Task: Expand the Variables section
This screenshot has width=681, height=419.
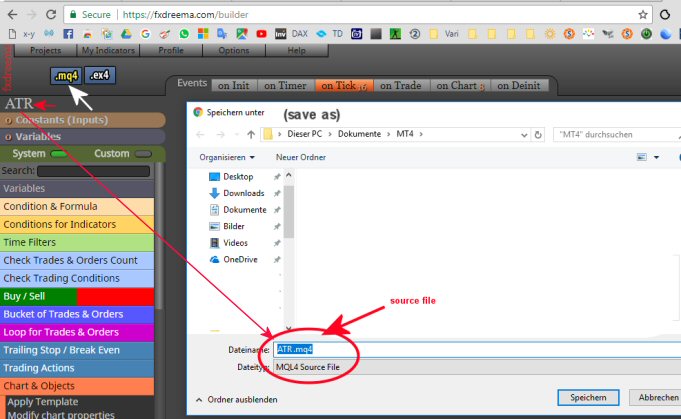Action: [x=83, y=136]
